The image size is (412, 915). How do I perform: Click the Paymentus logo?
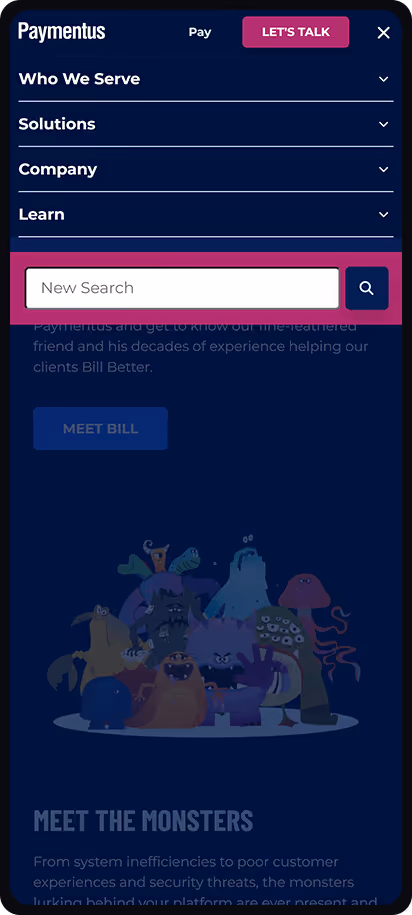pyautogui.click(x=62, y=32)
